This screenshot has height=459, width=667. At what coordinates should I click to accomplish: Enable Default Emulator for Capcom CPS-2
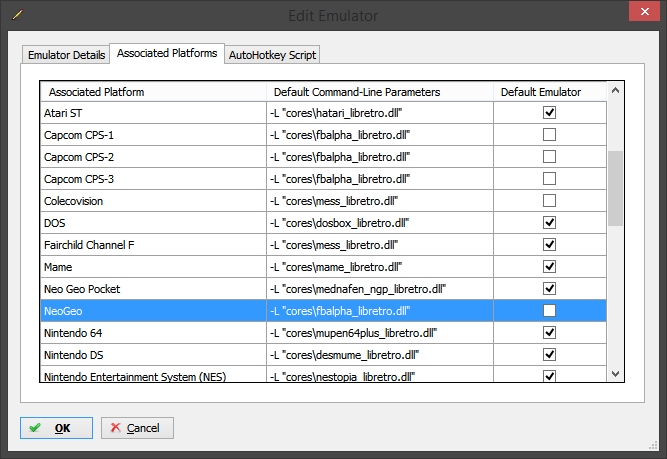549,157
